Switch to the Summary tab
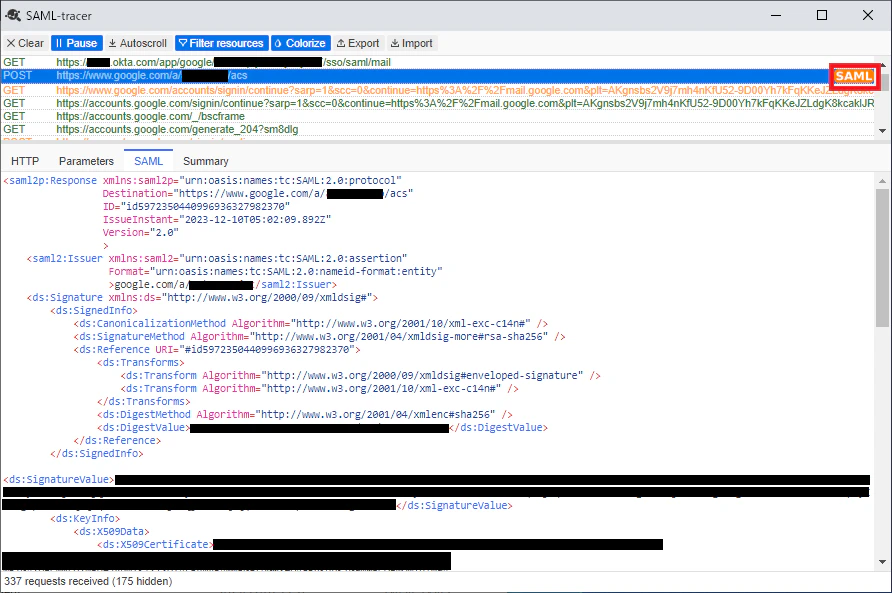Viewport: 892px width, 593px height. (x=206, y=161)
